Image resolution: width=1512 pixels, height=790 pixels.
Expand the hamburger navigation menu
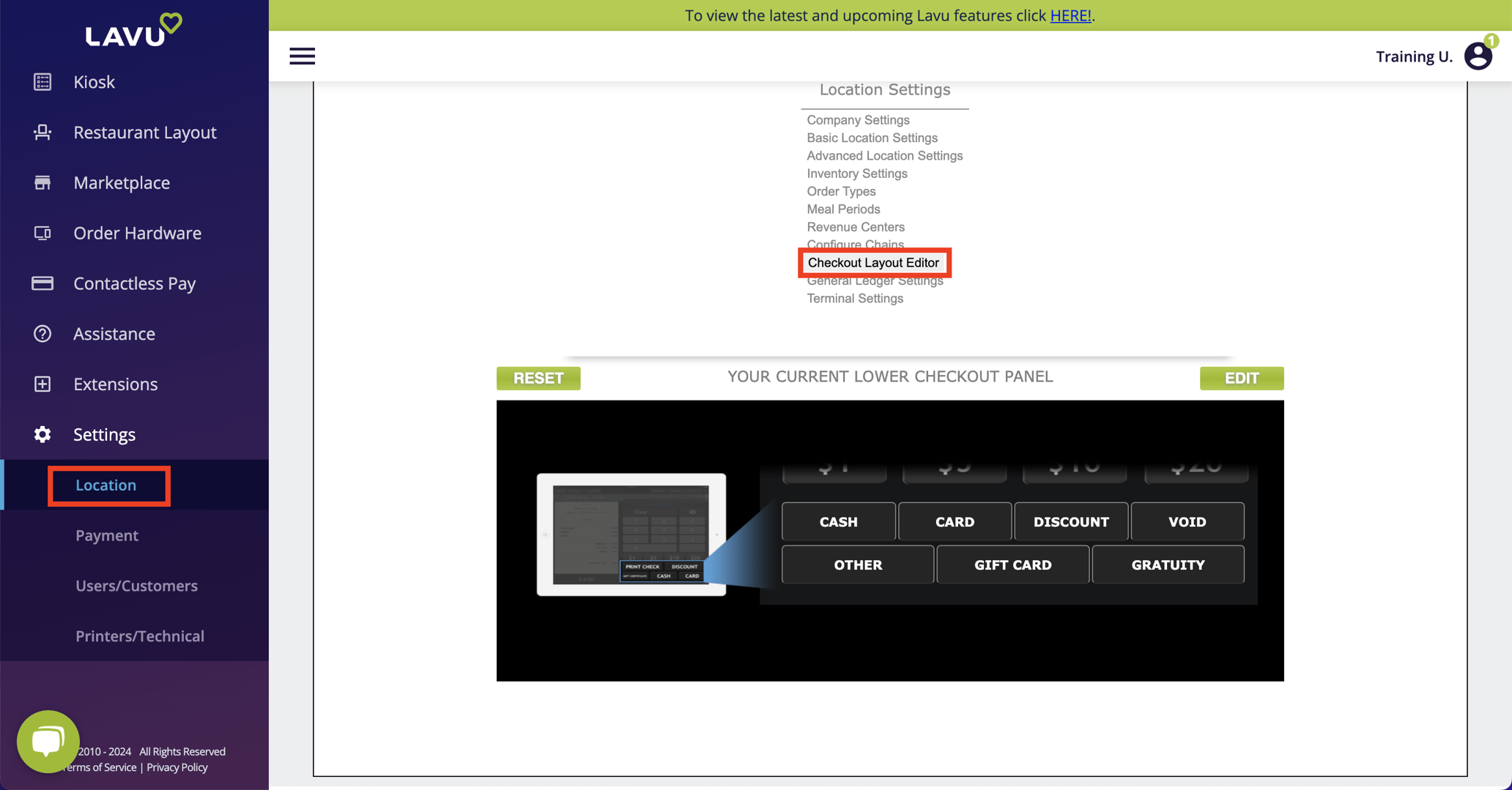click(302, 56)
